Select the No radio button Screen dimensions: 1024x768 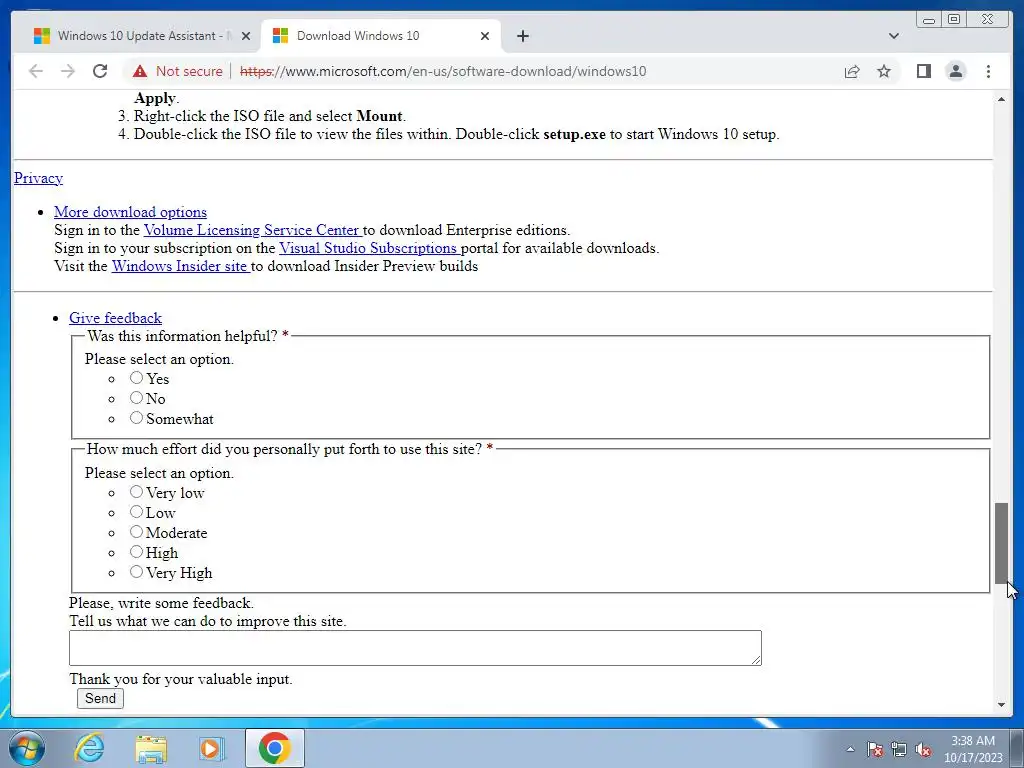click(x=136, y=398)
